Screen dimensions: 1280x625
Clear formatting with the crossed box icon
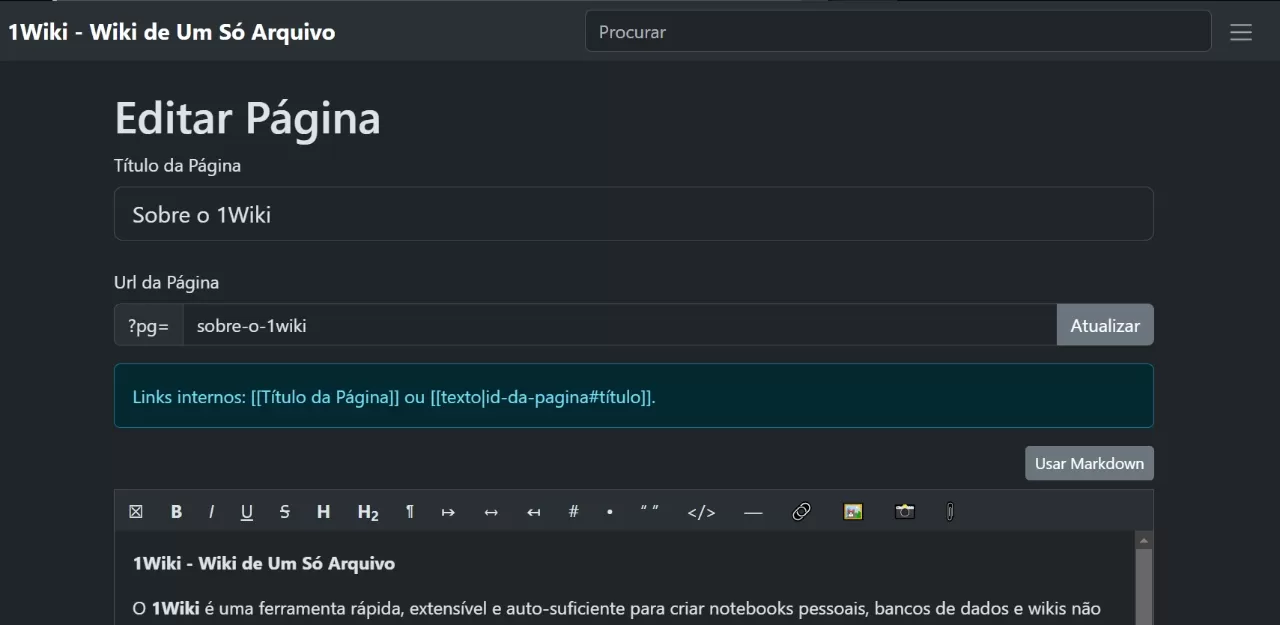(136, 512)
